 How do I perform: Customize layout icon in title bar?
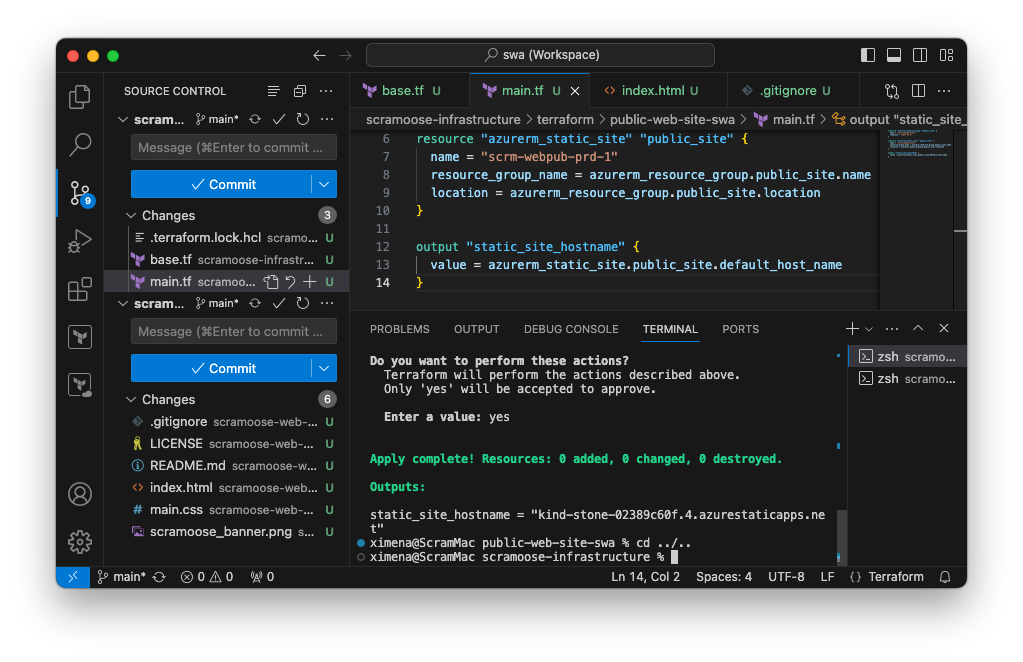[946, 55]
